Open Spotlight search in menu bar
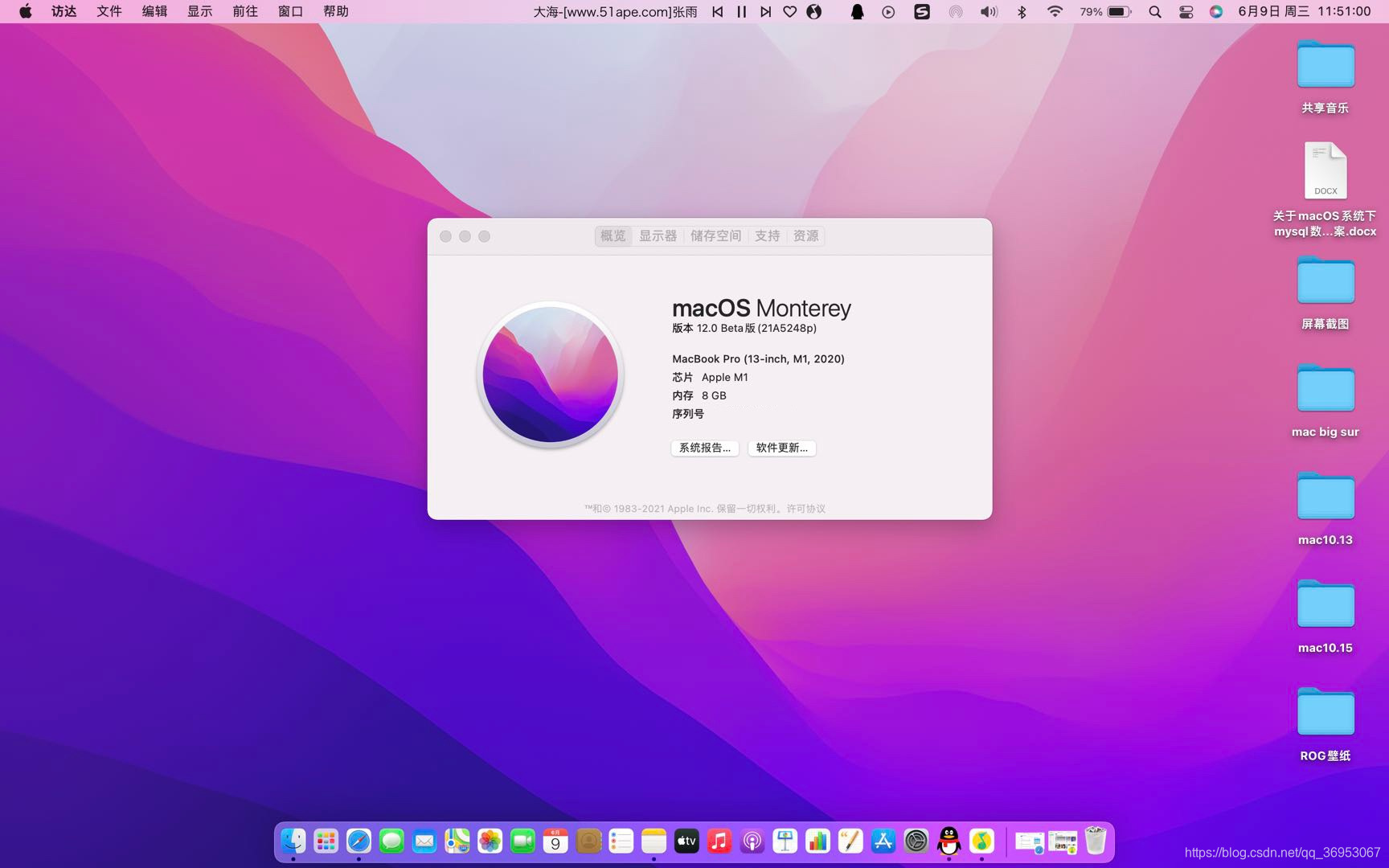Screen dimensions: 1389x868 (x=1155, y=11)
